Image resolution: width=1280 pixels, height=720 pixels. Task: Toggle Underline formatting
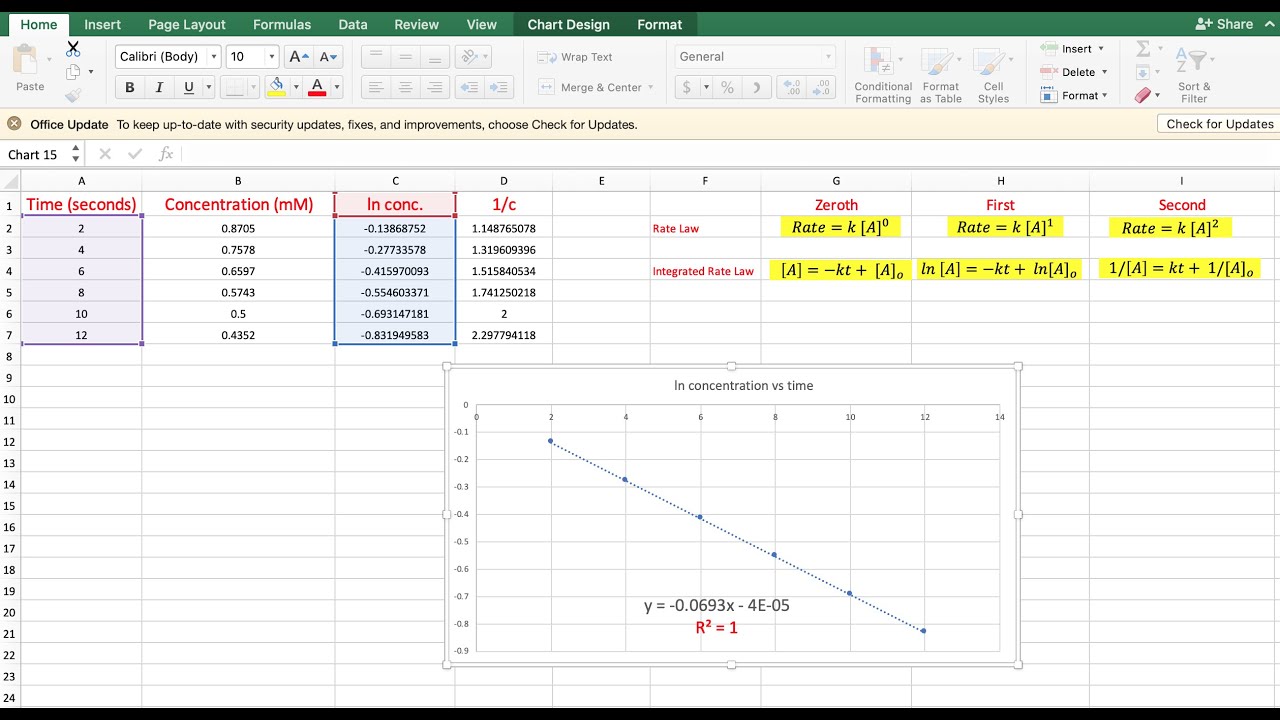point(189,88)
